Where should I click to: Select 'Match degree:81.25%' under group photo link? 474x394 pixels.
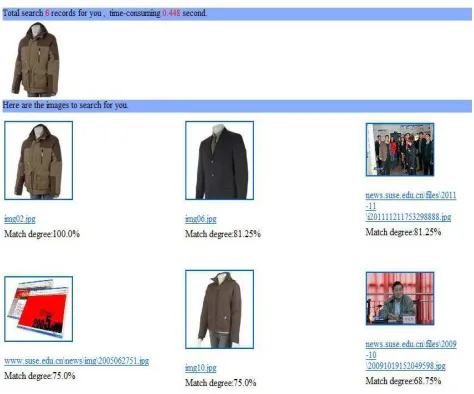click(x=403, y=232)
